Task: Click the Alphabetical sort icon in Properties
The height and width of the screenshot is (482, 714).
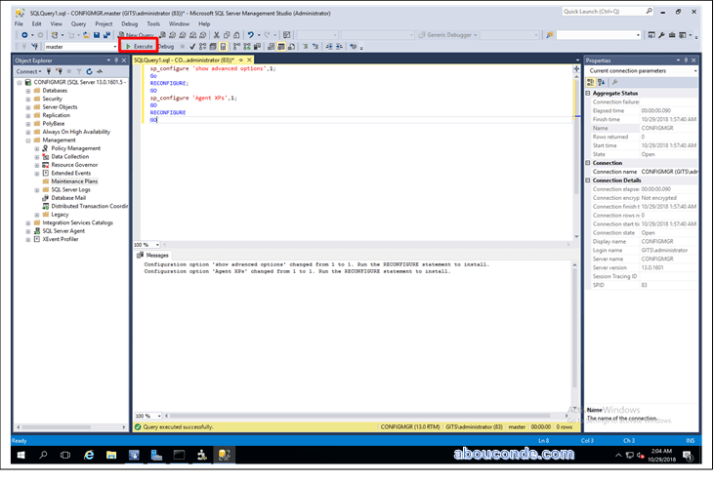Action: point(601,82)
